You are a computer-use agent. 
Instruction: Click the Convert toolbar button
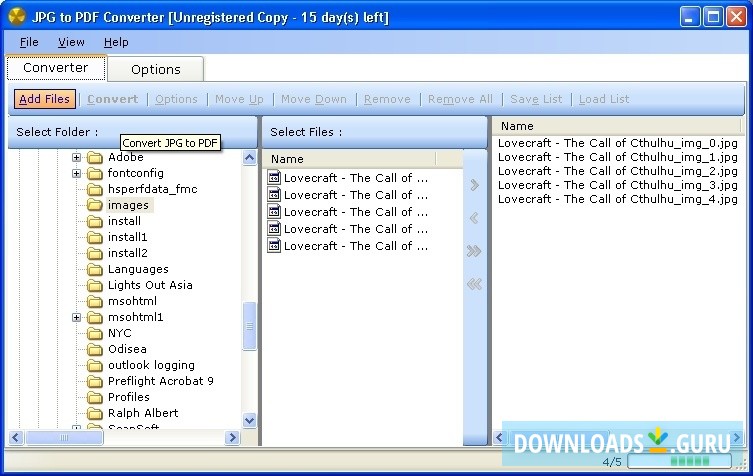[x=112, y=99]
